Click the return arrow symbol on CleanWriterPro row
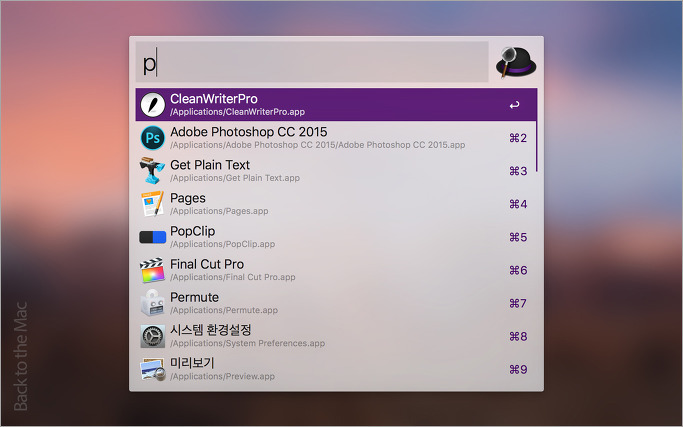683x427 pixels. [x=514, y=105]
